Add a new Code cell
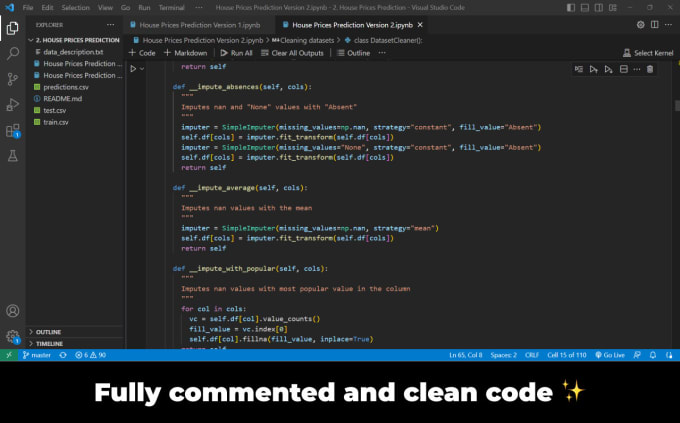This screenshot has width=680, height=423. click(x=142, y=53)
